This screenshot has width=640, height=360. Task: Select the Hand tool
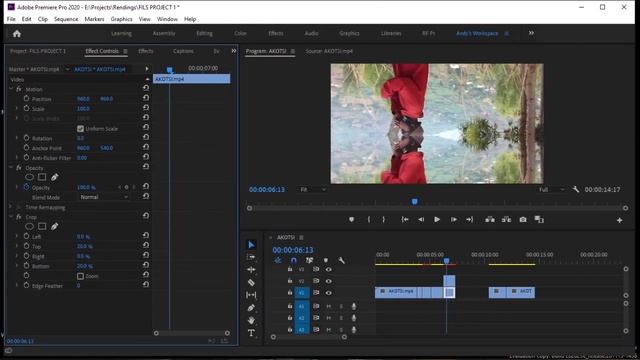coord(251,320)
